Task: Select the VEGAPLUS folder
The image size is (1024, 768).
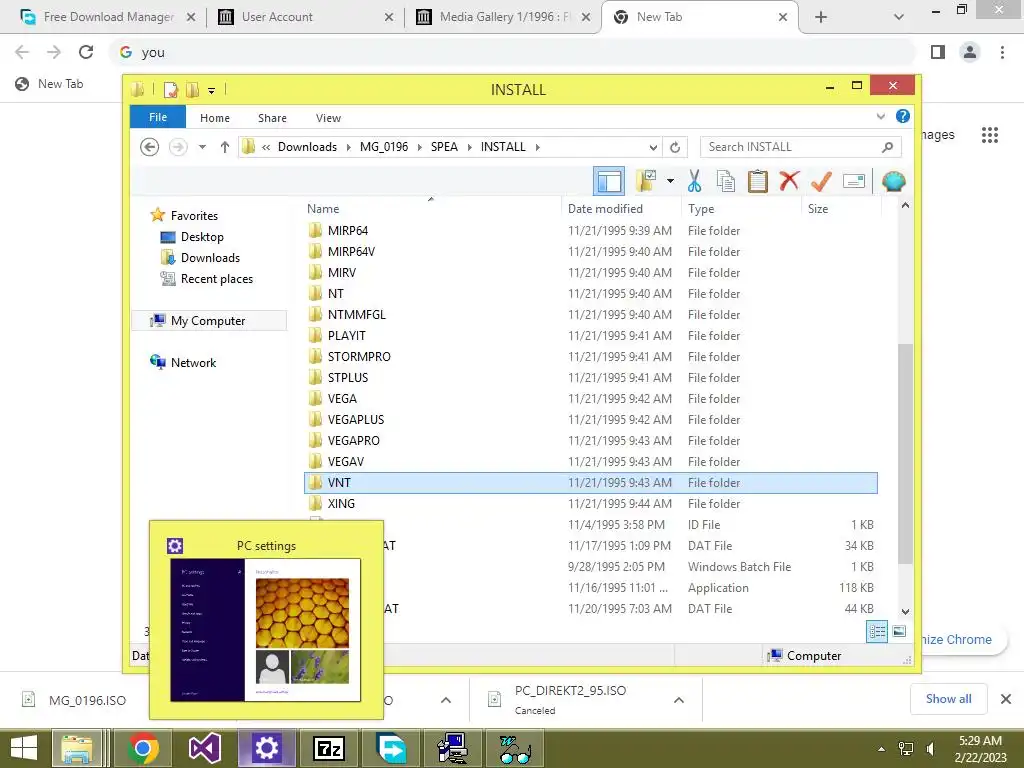Action: pyautogui.click(x=590, y=419)
